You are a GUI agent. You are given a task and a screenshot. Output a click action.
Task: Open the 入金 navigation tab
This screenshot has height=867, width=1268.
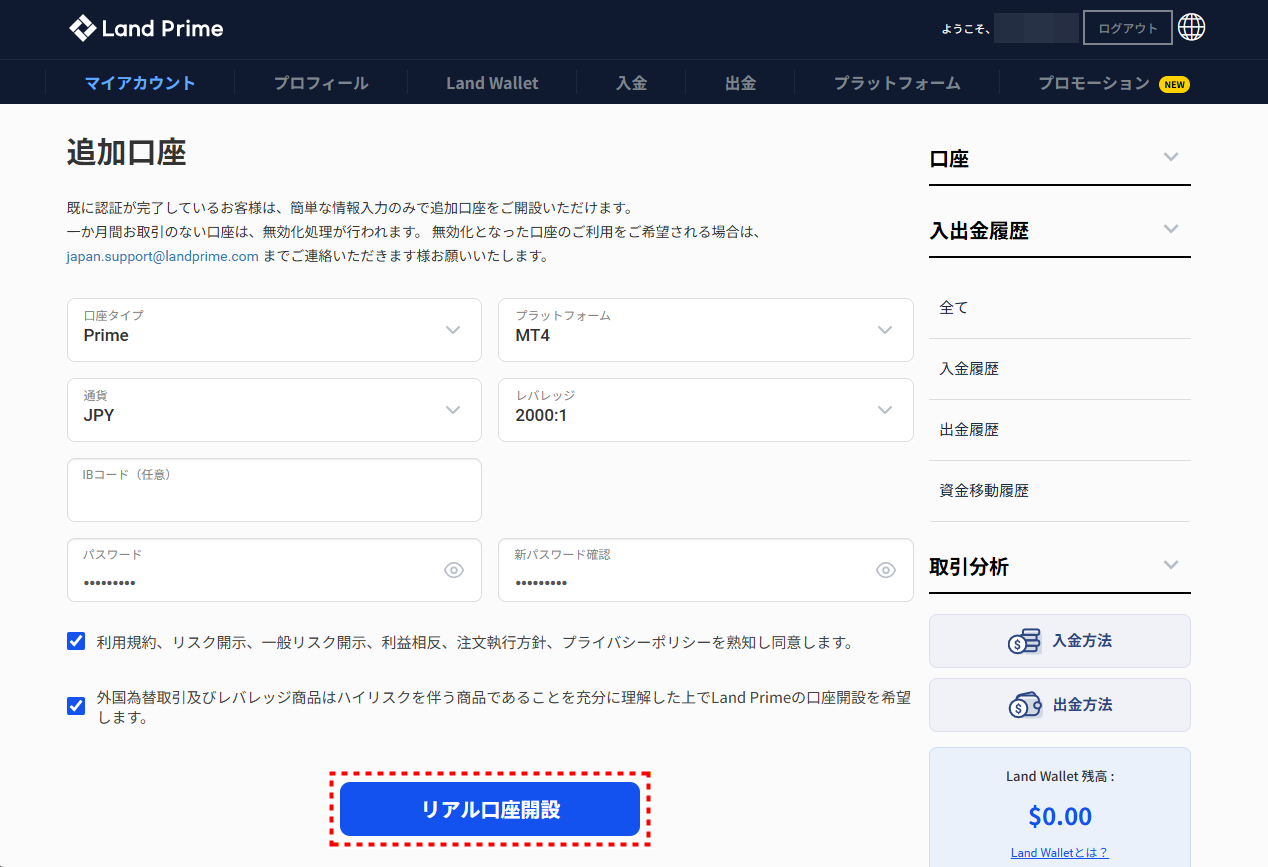631,83
